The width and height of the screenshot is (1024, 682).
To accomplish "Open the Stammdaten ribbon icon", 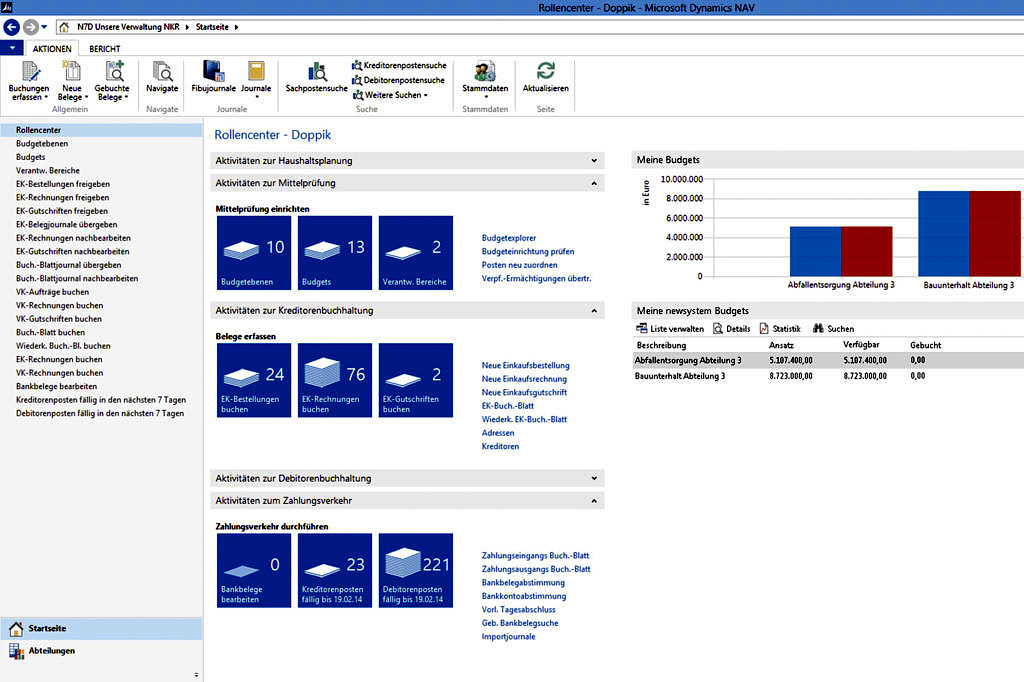I will pyautogui.click(x=485, y=73).
